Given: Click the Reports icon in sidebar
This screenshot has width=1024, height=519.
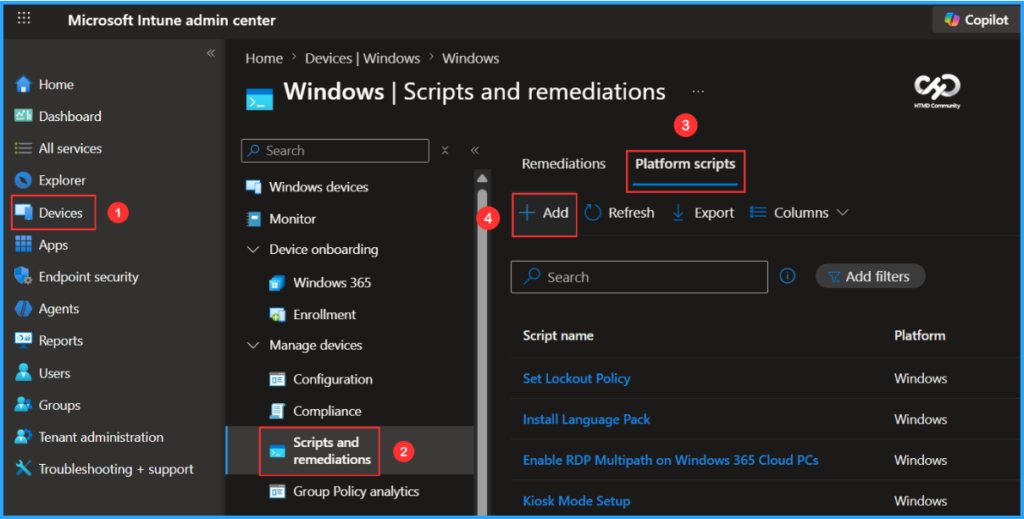Looking at the screenshot, I should 24,340.
